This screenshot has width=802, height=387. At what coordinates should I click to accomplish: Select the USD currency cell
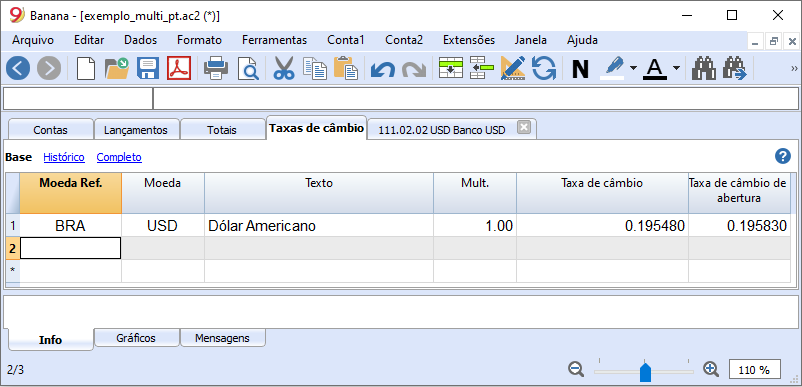pos(163,225)
